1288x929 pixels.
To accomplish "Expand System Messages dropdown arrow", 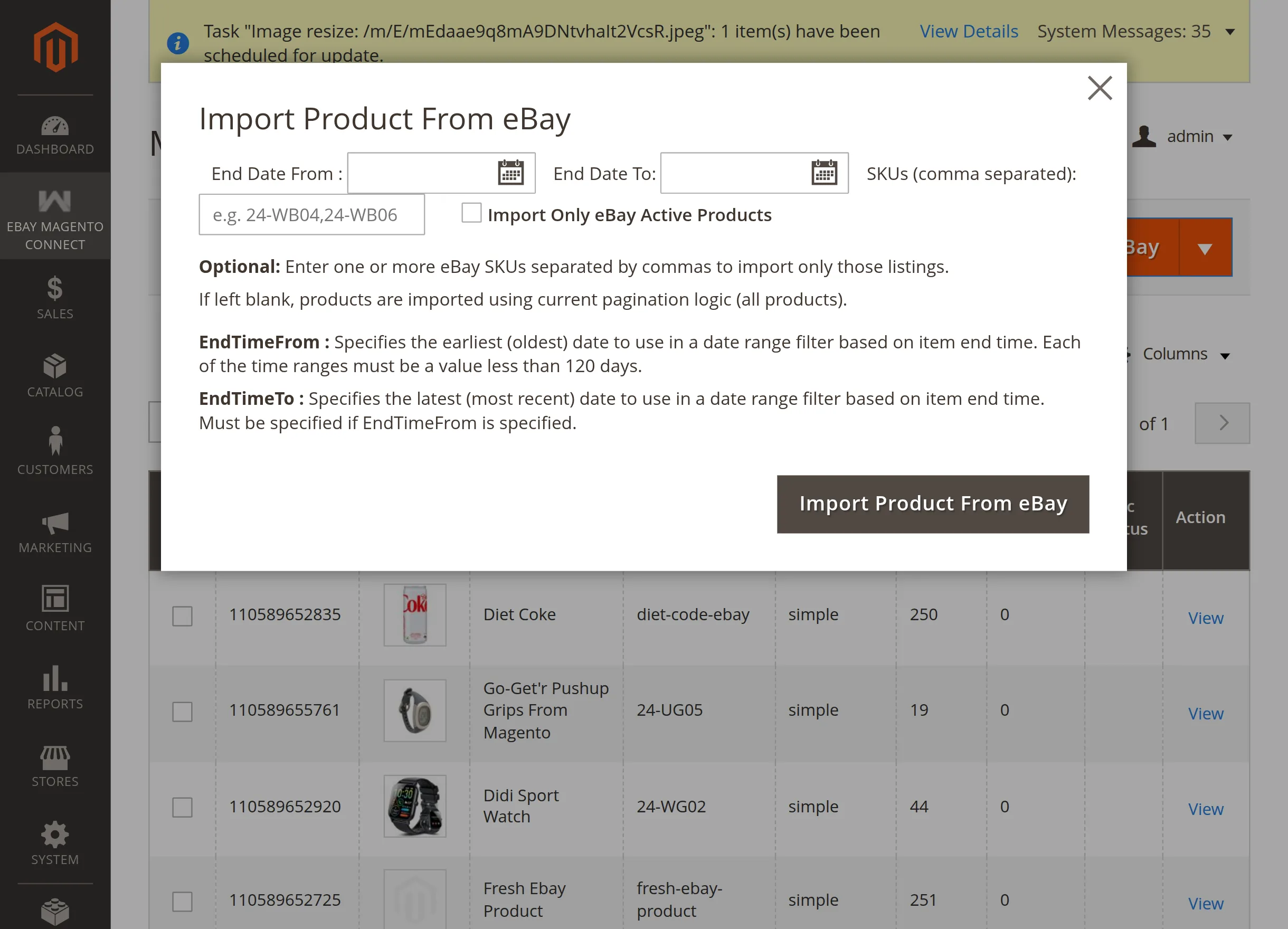I will [1230, 32].
